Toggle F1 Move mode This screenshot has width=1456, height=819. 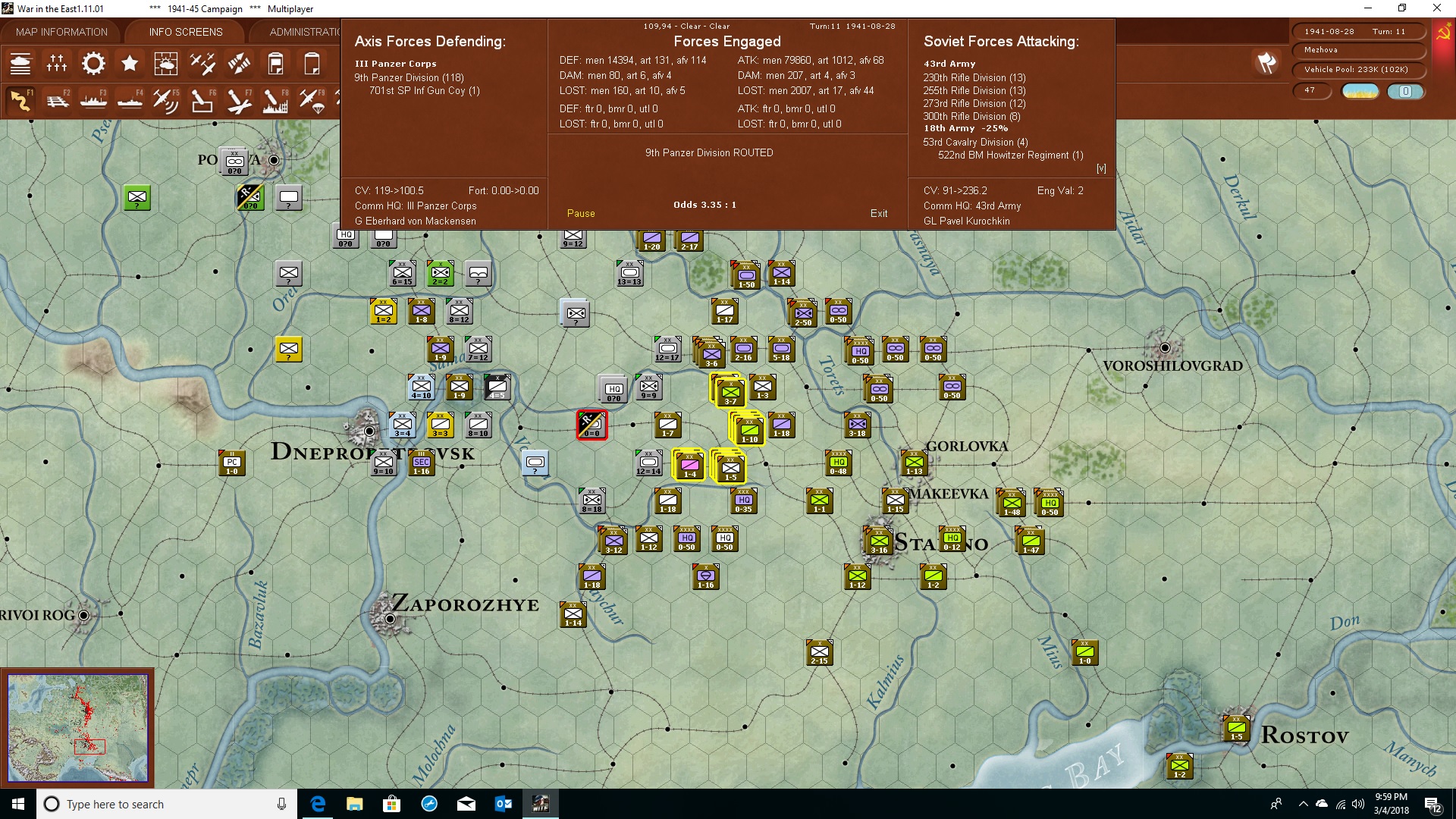tap(20, 100)
